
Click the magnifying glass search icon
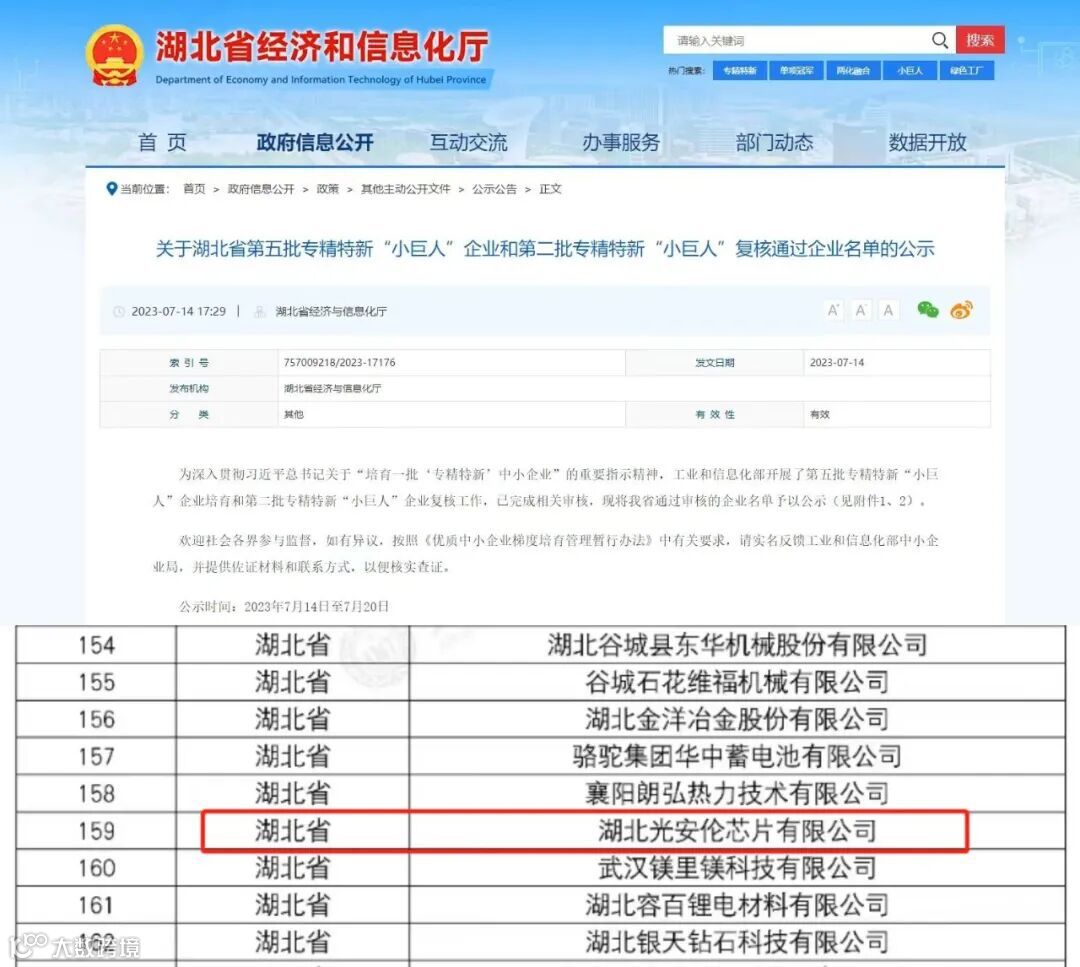coord(939,40)
